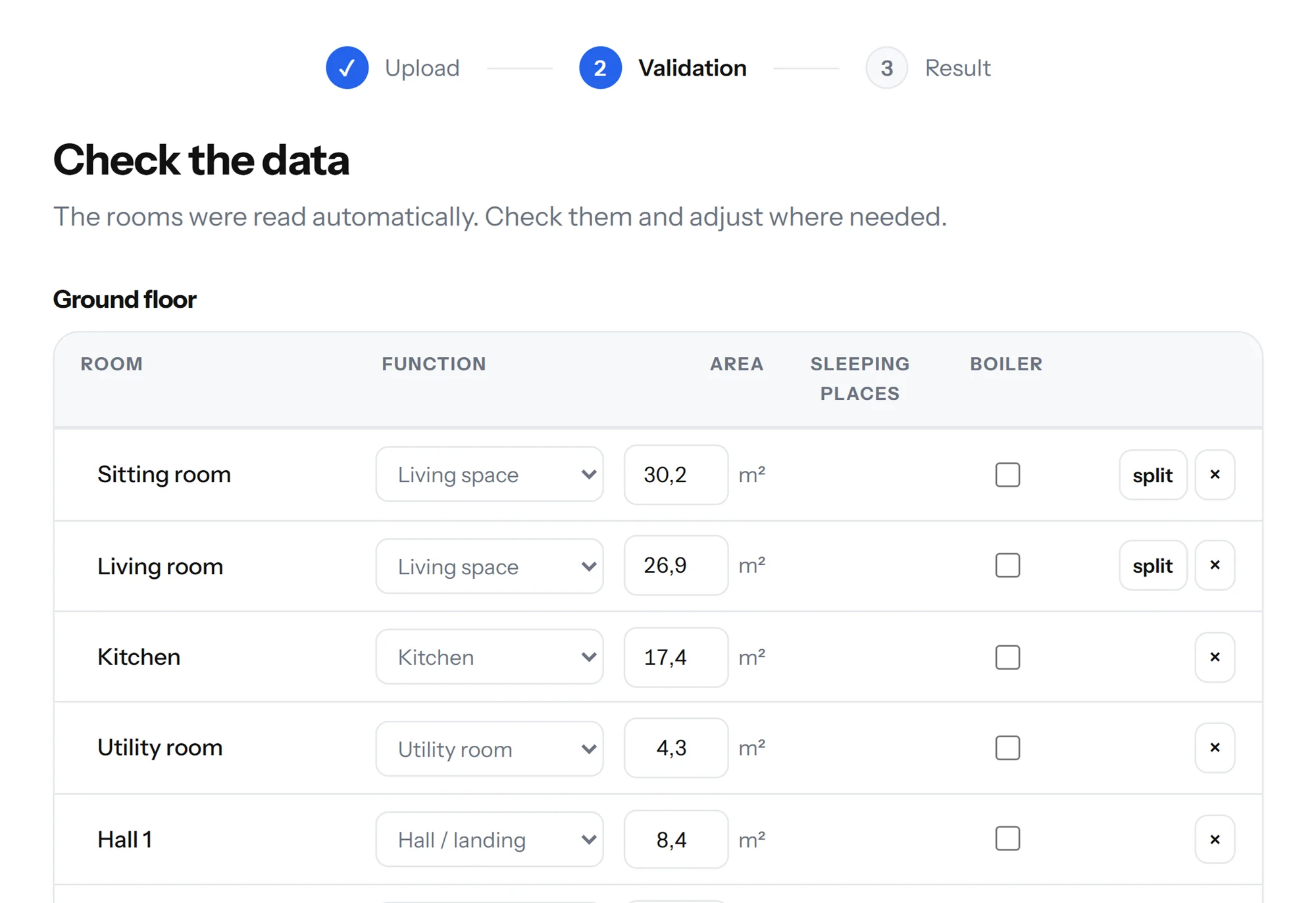Delete the Utility room row
The width and height of the screenshot is (1316, 903).
pos(1215,748)
